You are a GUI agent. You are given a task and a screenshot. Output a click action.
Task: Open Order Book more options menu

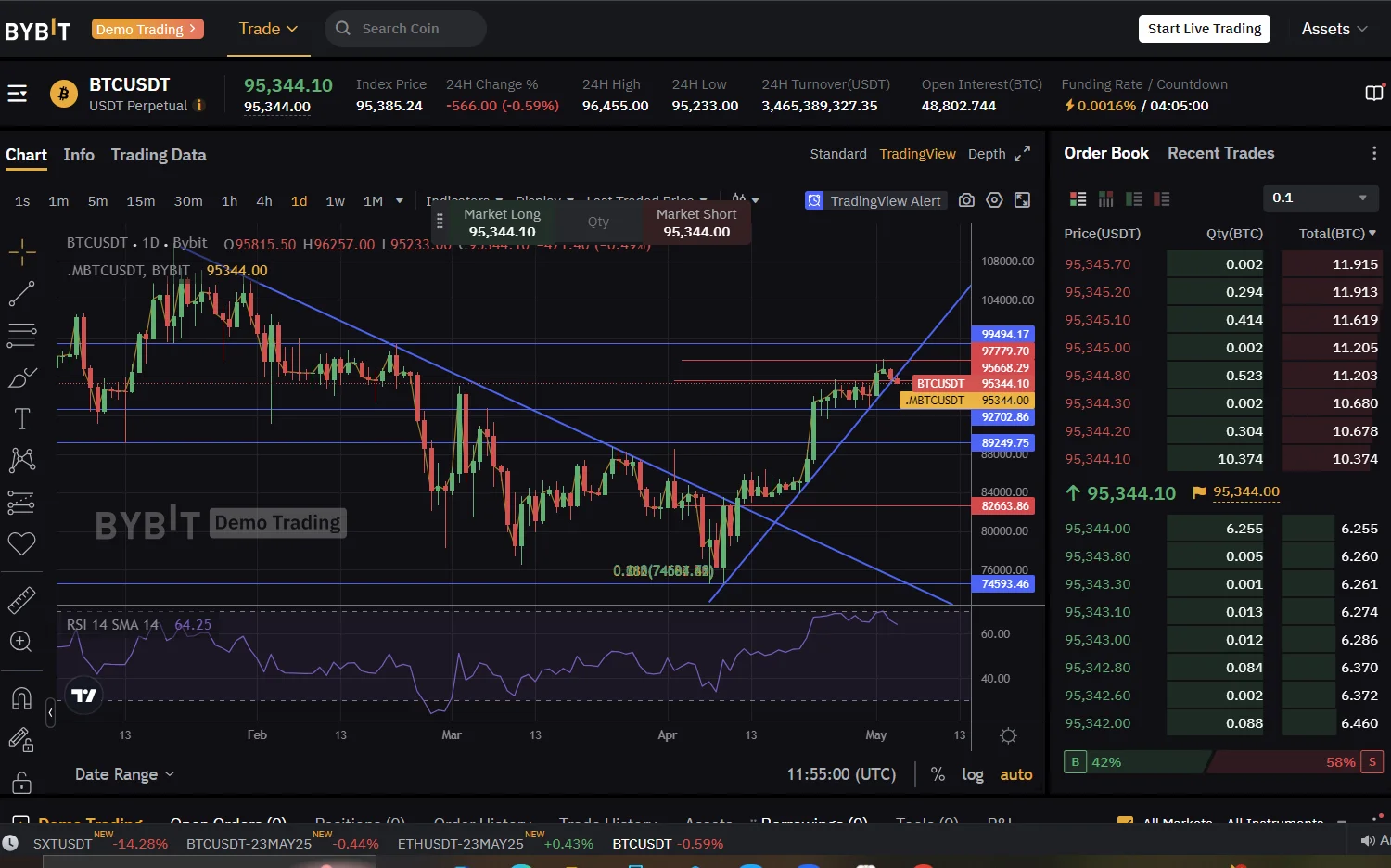click(x=1374, y=153)
